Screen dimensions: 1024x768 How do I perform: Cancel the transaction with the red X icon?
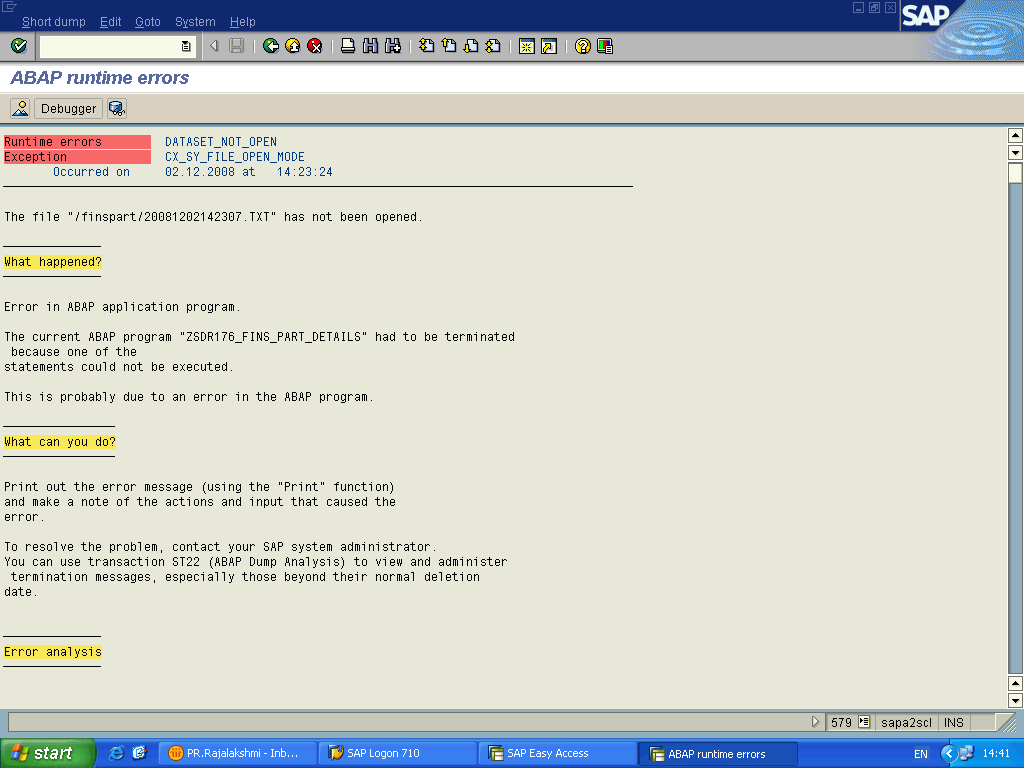coord(312,45)
